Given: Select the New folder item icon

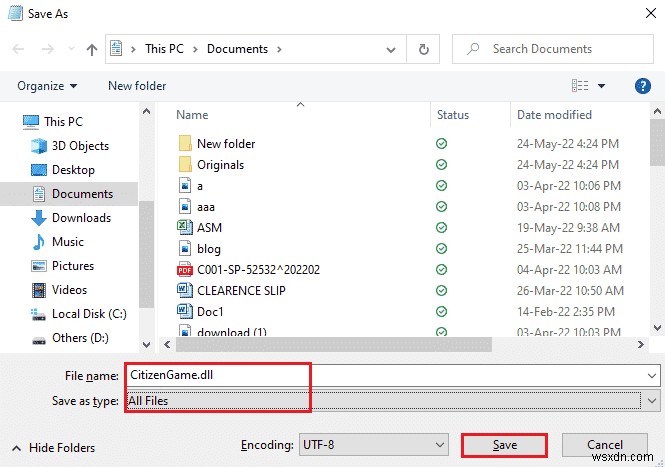Looking at the screenshot, I should coord(185,144).
